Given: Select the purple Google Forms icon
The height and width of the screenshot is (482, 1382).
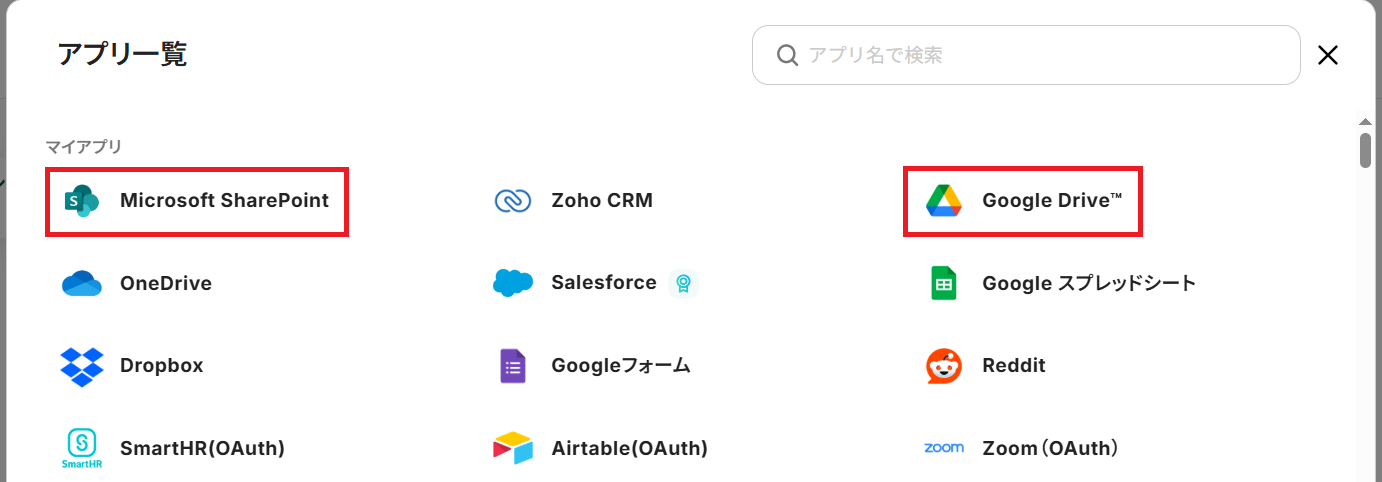Looking at the screenshot, I should (x=513, y=366).
